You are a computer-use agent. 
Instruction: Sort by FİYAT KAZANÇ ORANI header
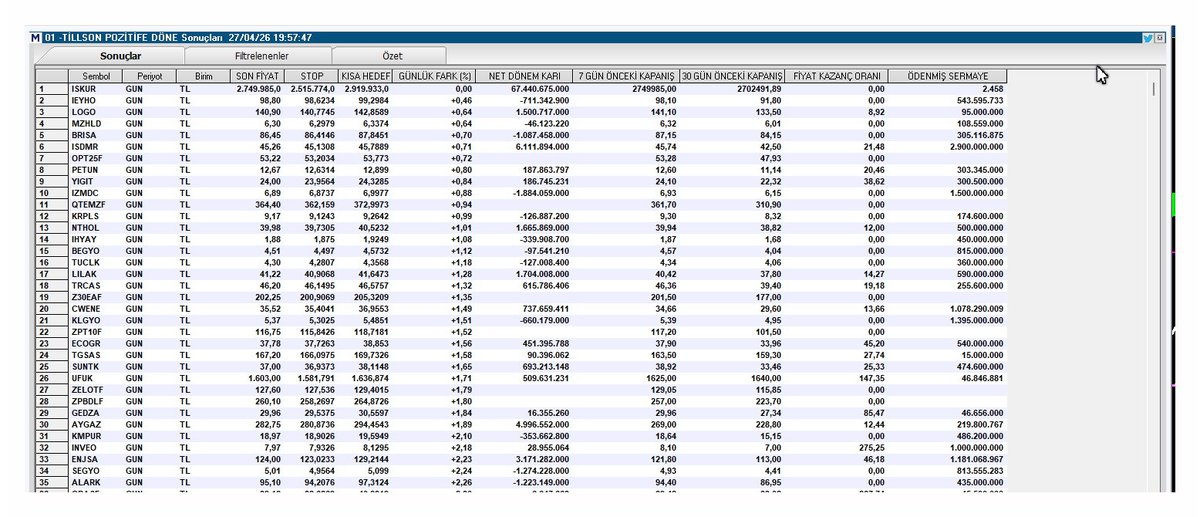[837, 76]
